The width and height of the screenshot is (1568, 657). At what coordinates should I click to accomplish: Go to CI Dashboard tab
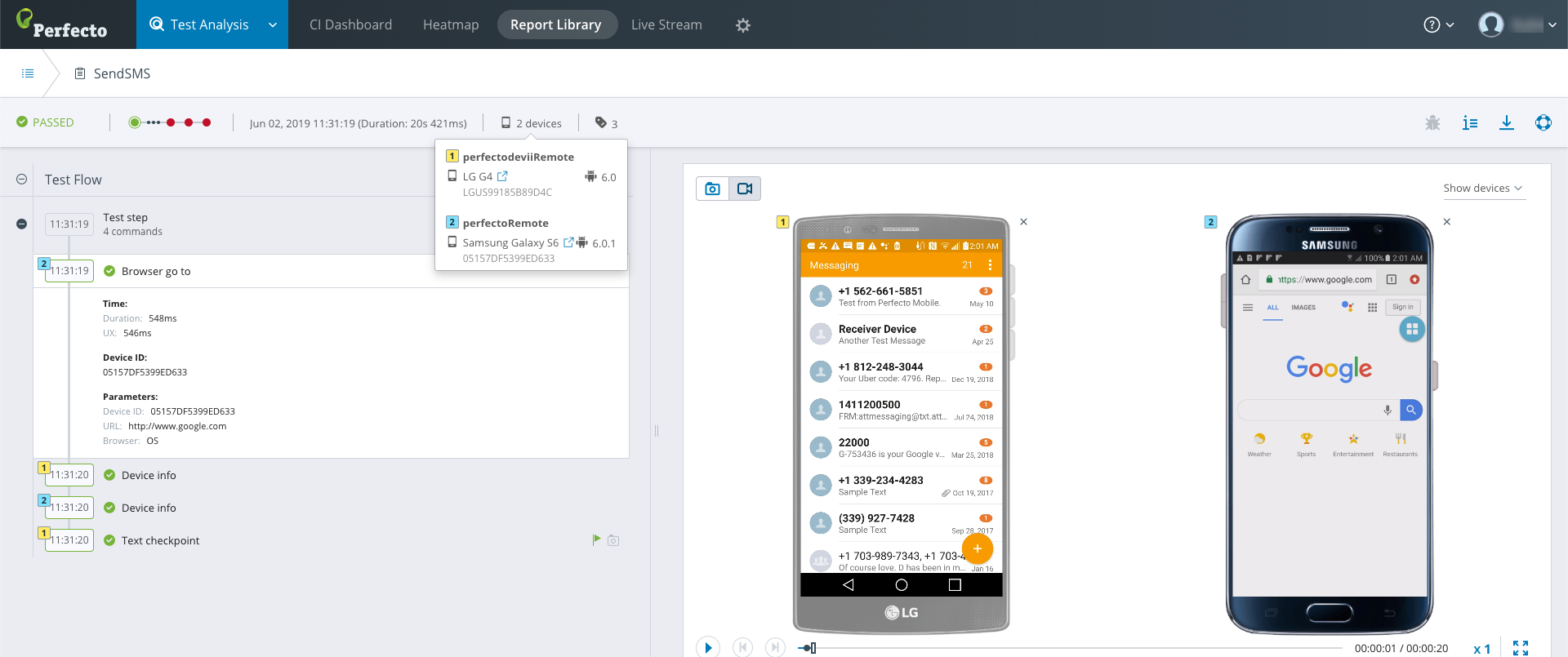click(x=350, y=24)
